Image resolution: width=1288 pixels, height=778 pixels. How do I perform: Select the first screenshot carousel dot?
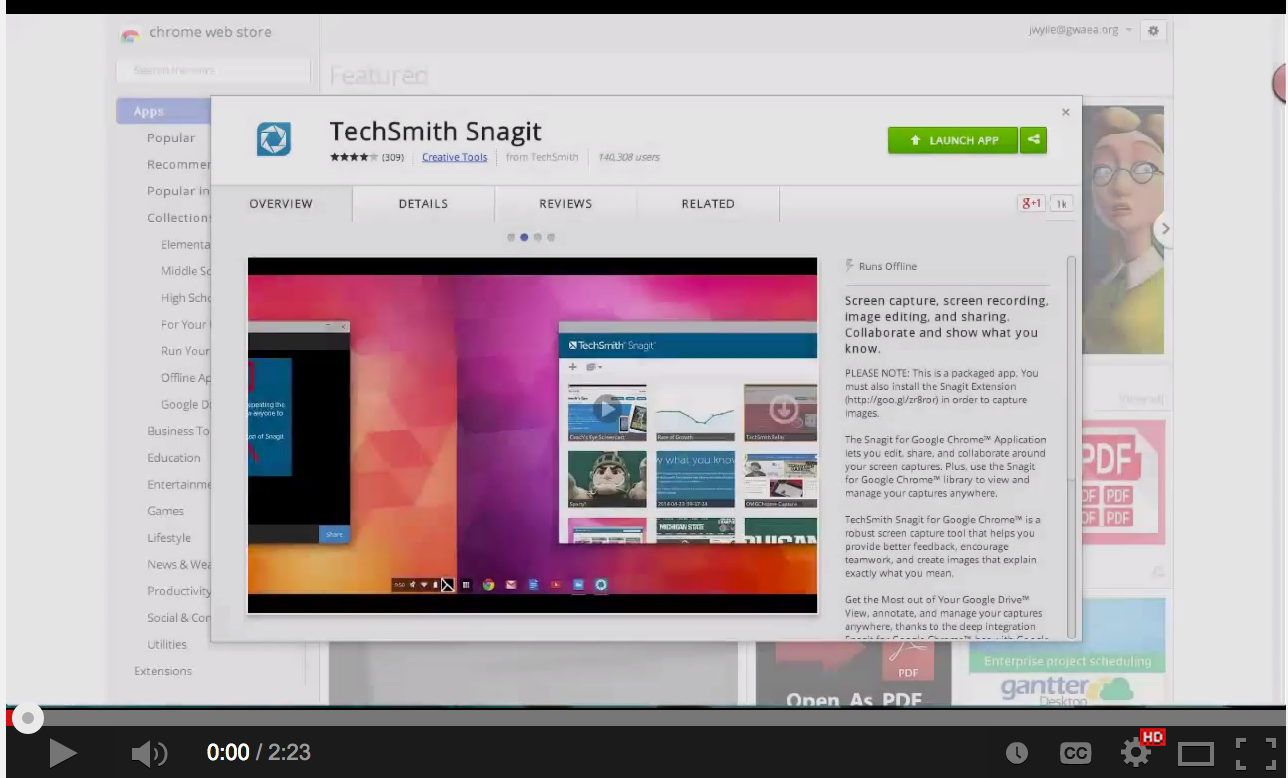(511, 238)
